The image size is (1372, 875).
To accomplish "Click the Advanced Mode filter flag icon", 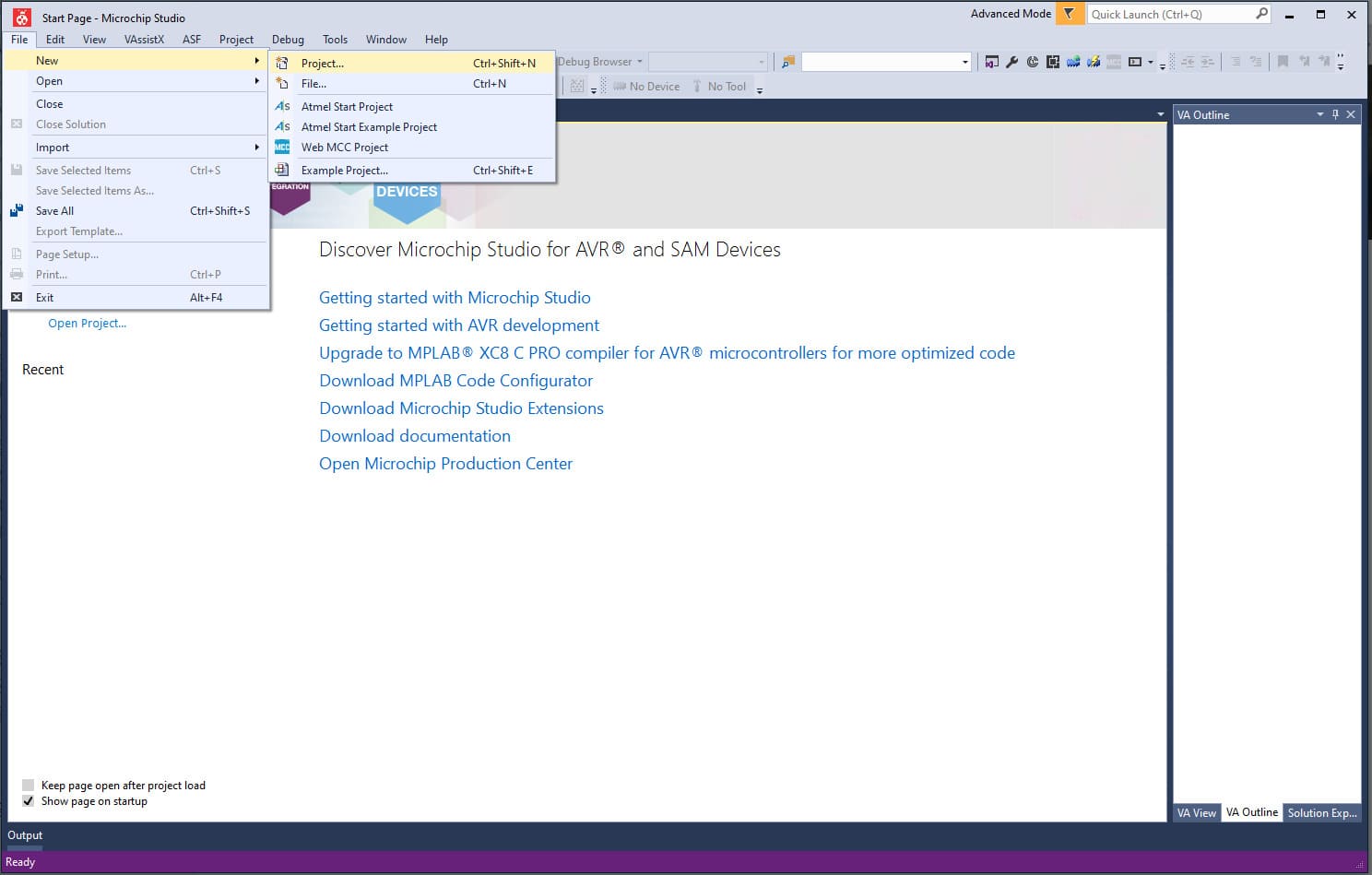I will tap(1070, 14).
